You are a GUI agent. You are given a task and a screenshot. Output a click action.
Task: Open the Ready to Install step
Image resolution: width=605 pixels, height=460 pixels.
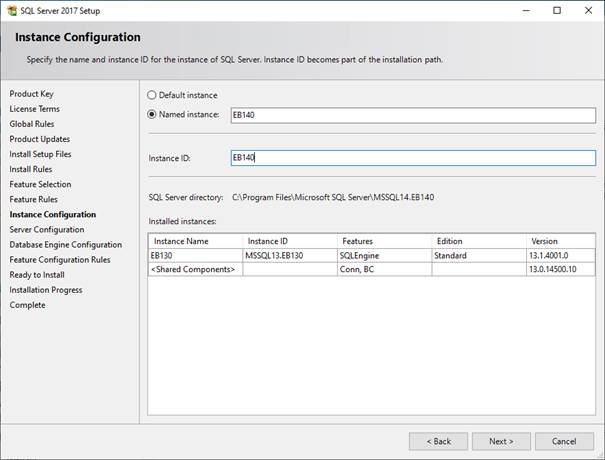coord(37,274)
